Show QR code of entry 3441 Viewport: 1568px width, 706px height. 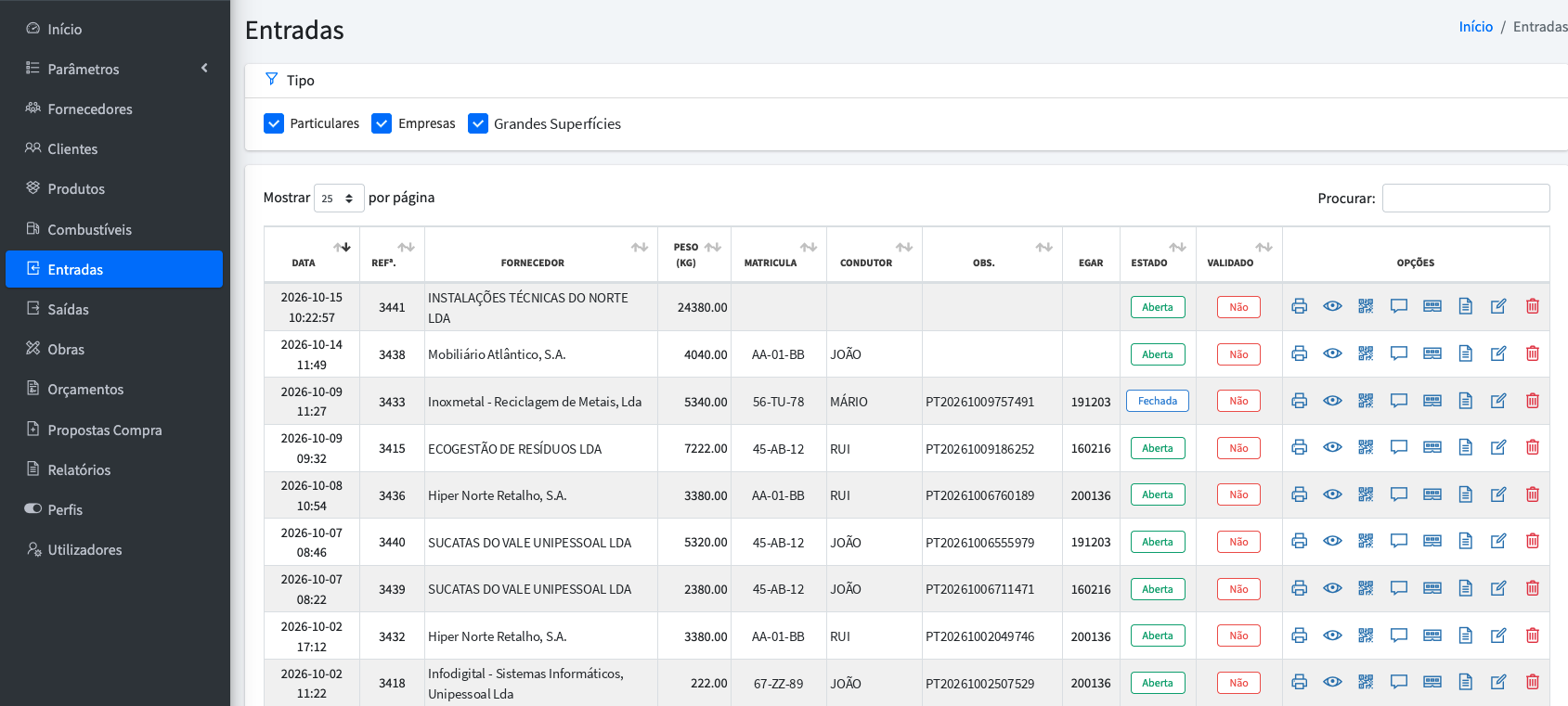pos(1366,306)
